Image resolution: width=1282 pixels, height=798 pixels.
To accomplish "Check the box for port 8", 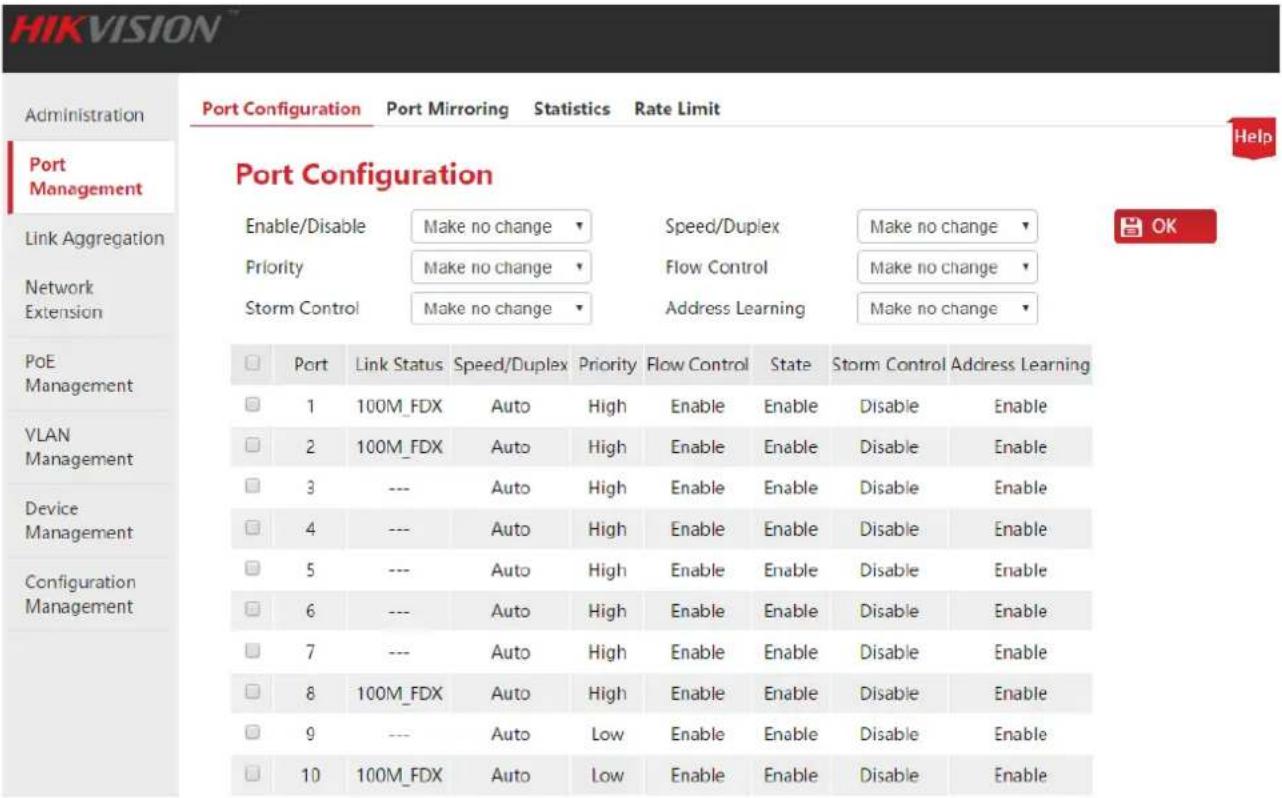I will pos(253,693).
